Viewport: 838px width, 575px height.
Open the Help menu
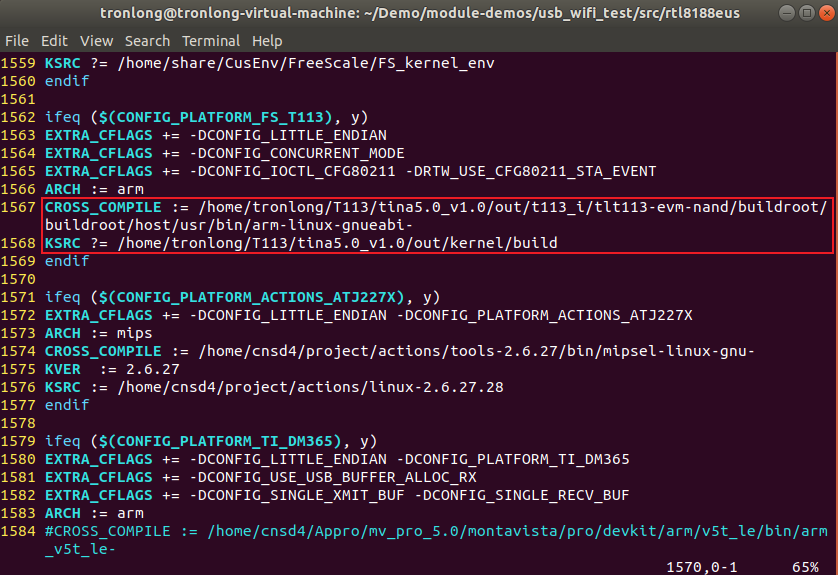[x=267, y=41]
